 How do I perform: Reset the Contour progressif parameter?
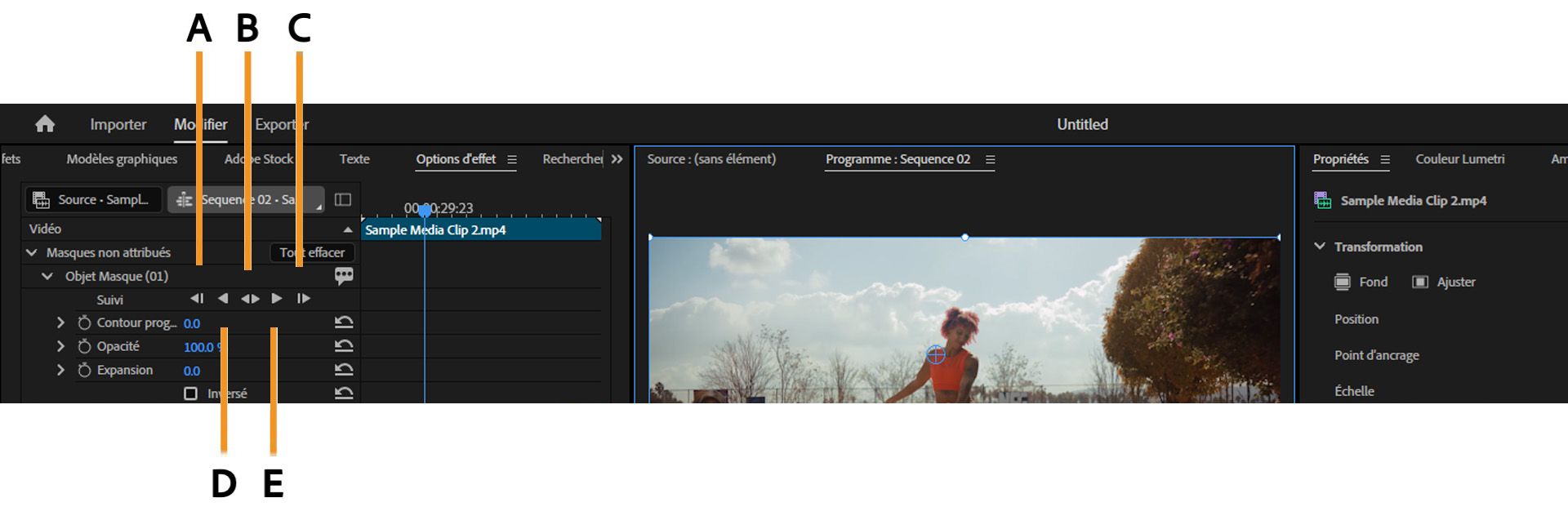coord(344,322)
